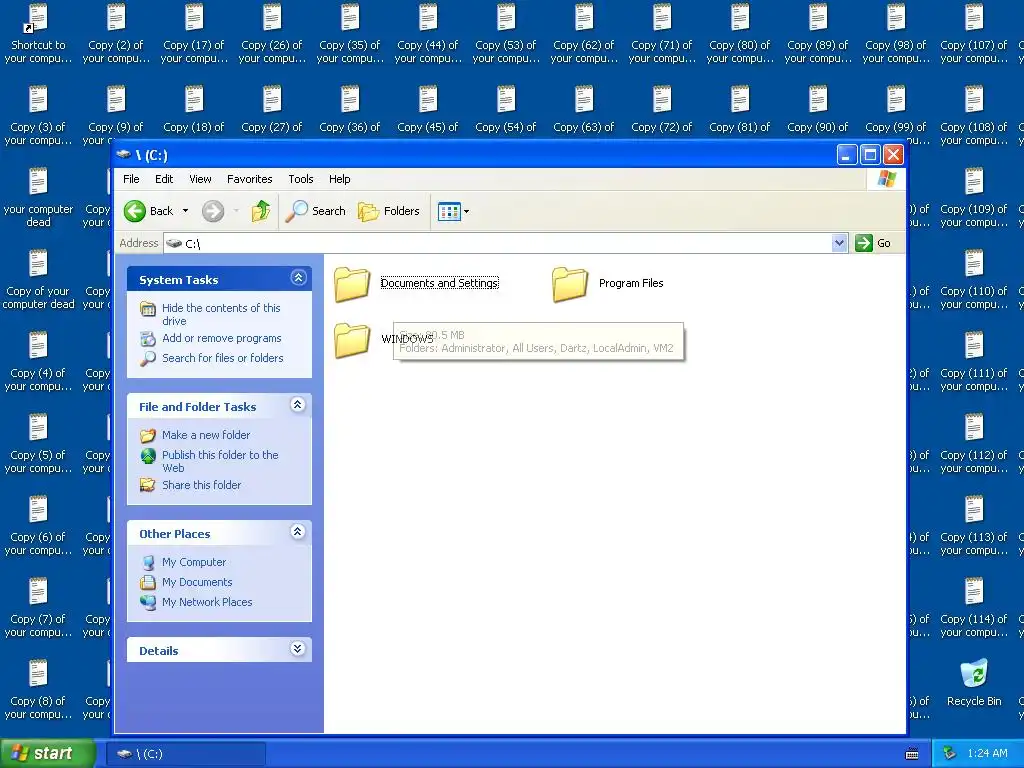Click the Start button on the taskbar

pyautogui.click(x=47, y=754)
